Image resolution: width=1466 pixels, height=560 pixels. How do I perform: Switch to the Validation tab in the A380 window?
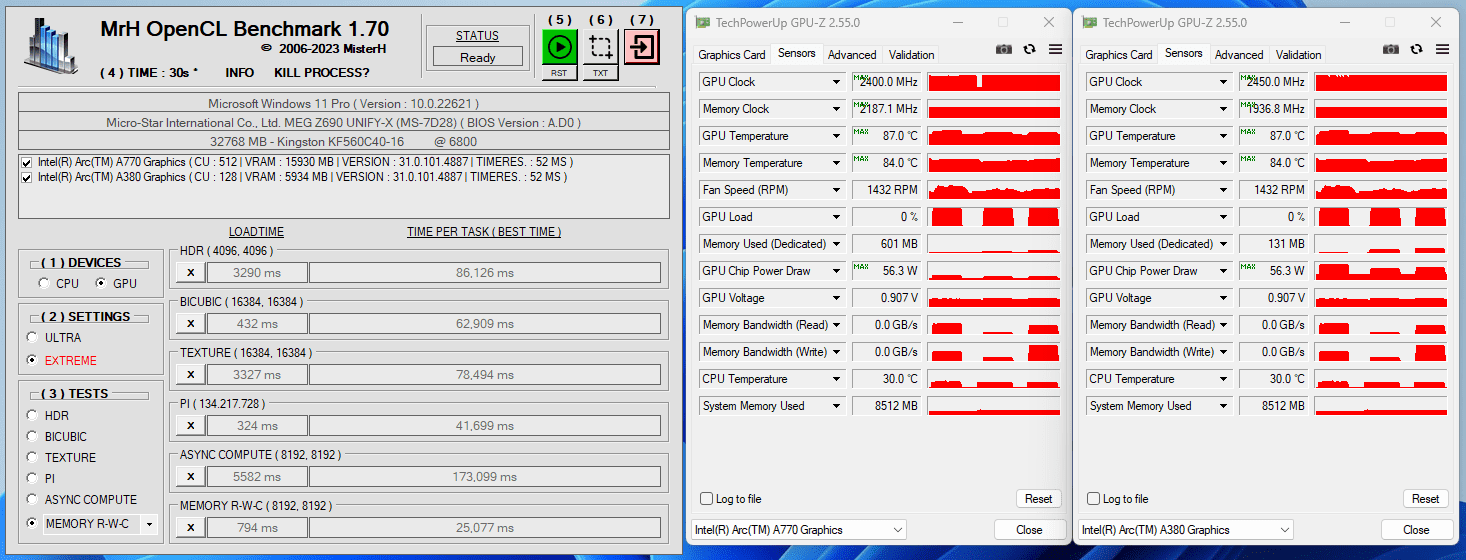pos(1299,55)
